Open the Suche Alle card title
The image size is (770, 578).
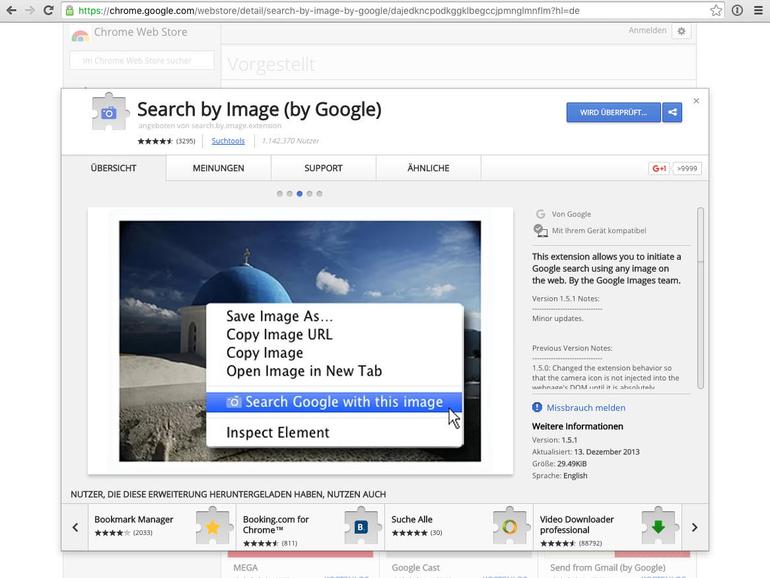(412, 519)
